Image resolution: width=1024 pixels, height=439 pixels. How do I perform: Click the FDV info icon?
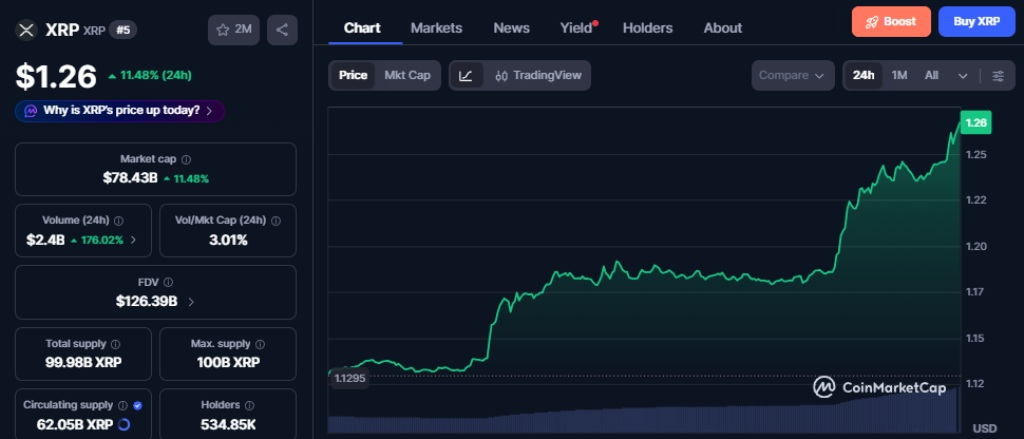(x=168, y=282)
